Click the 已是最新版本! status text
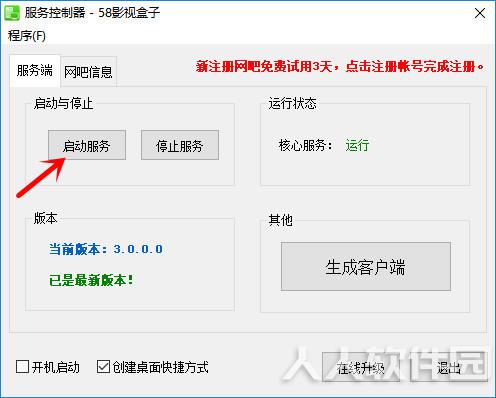 point(91,280)
